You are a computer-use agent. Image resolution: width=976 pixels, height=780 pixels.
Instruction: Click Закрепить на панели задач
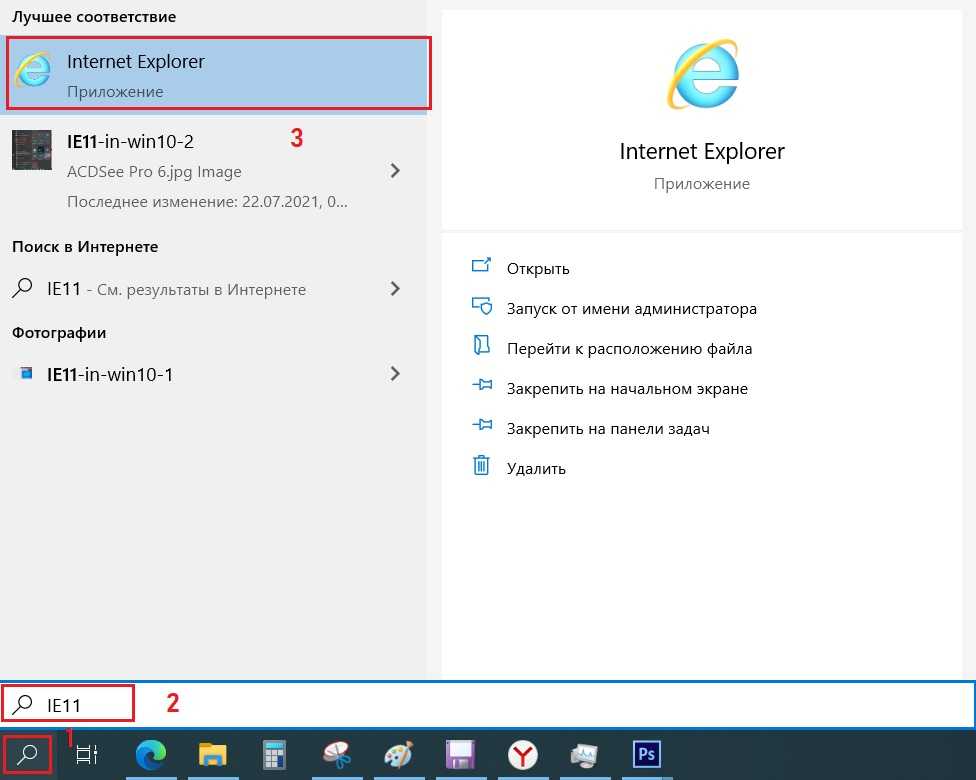(x=607, y=428)
